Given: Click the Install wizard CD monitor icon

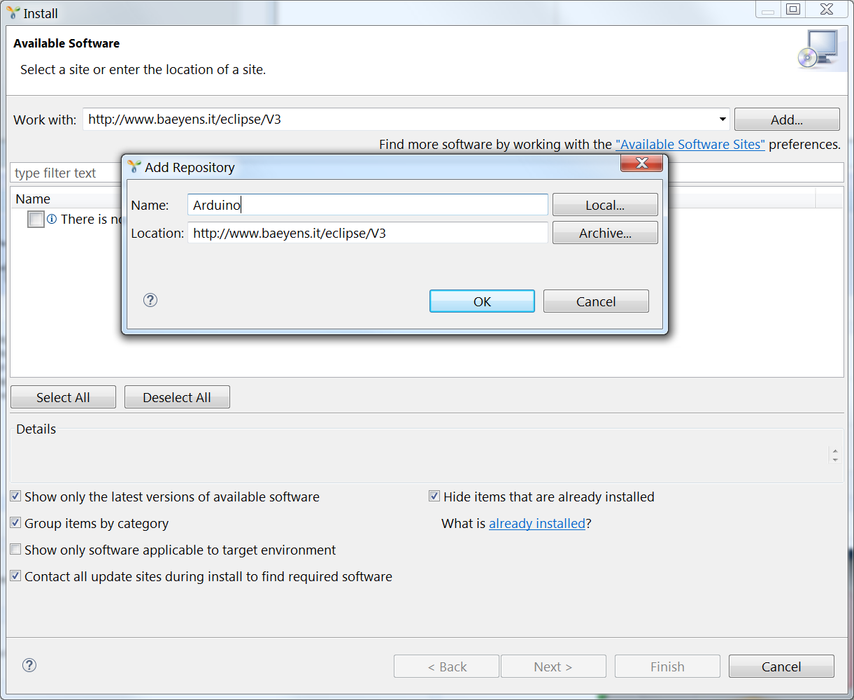Looking at the screenshot, I should (819, 49).
